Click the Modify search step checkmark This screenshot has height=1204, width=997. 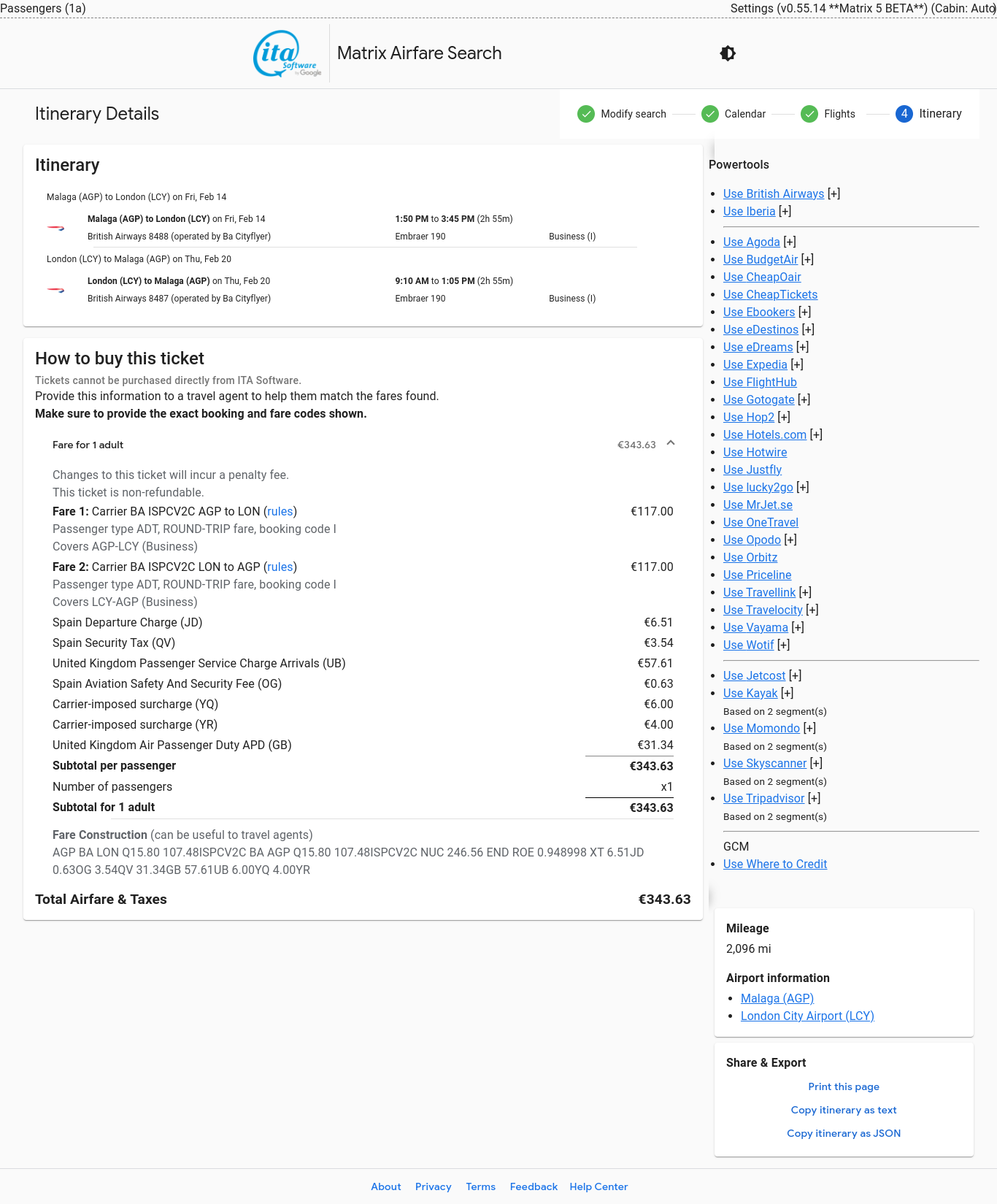(586, 114)
